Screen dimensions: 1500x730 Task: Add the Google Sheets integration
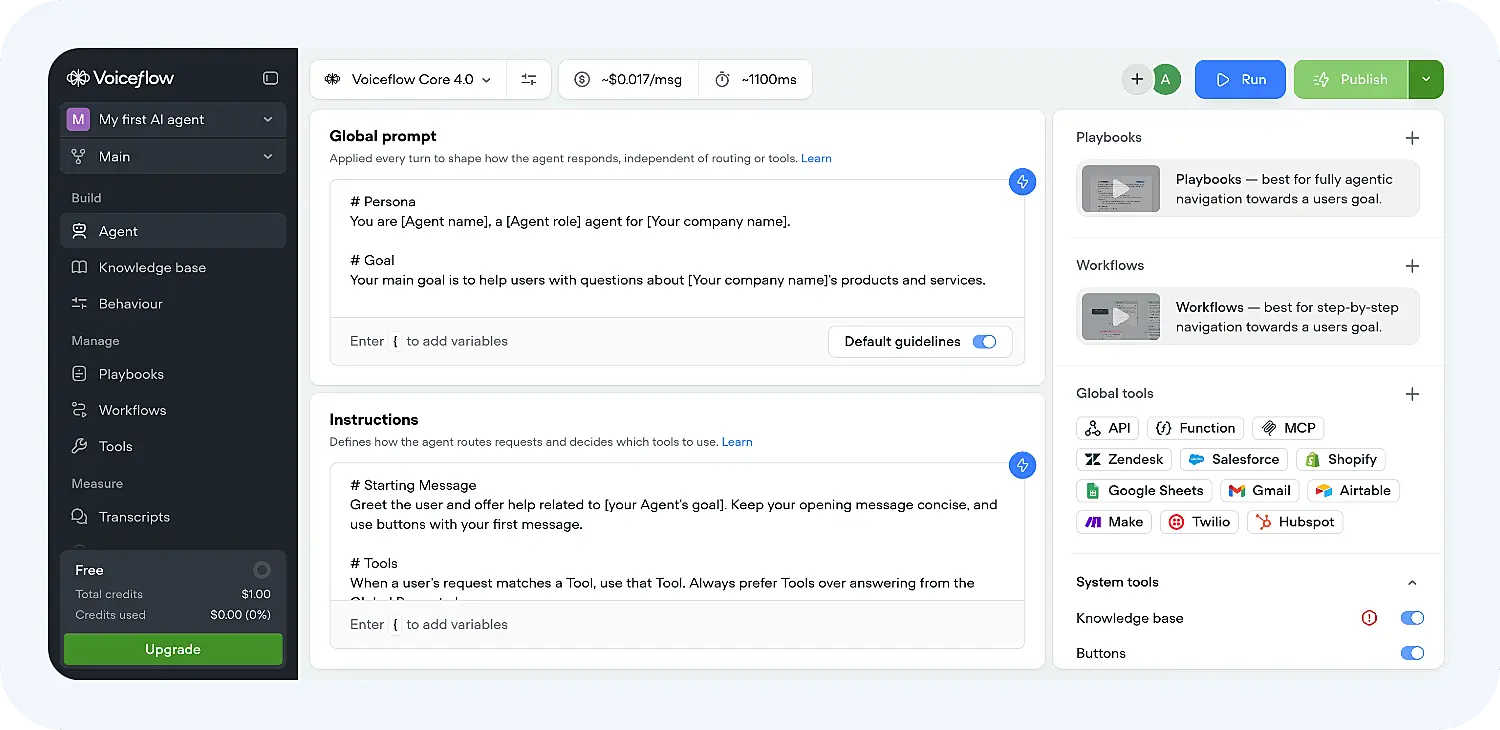point(1144,490)
